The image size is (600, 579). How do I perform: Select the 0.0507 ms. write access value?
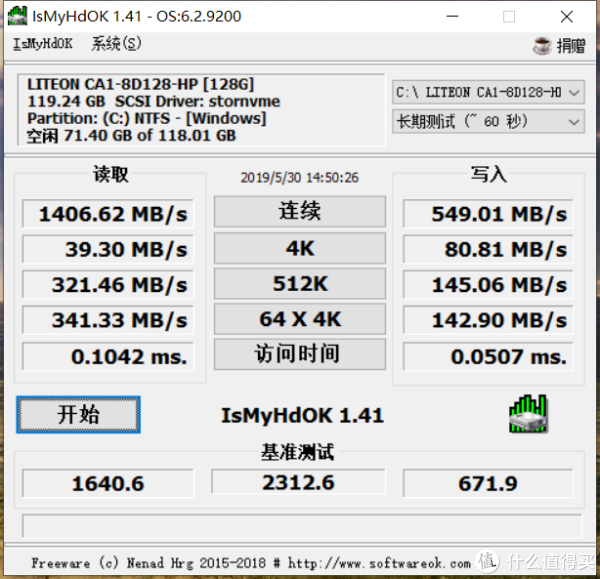pyautogui.click(x=488, y=356)
